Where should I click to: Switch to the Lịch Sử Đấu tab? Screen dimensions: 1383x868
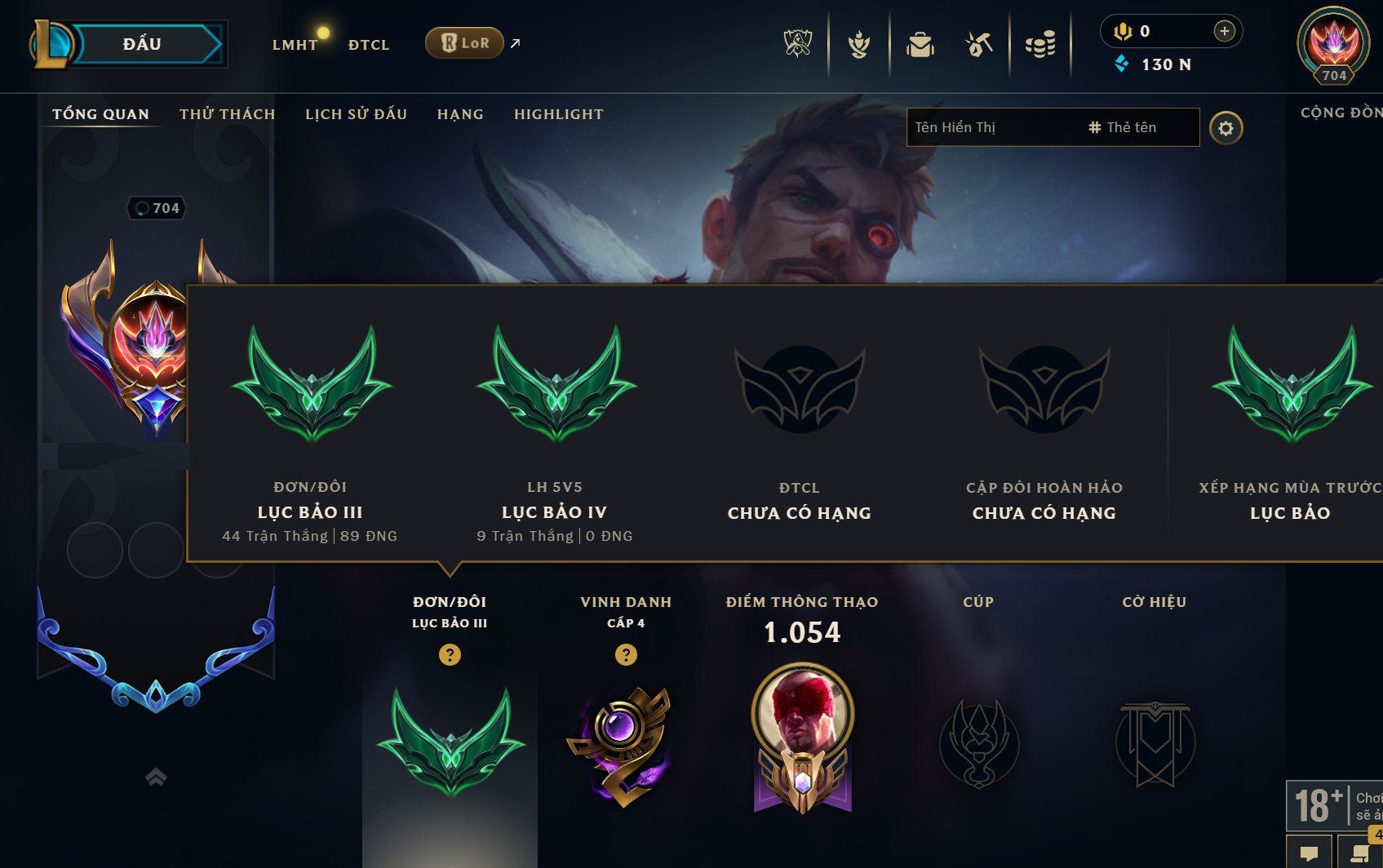356,114
